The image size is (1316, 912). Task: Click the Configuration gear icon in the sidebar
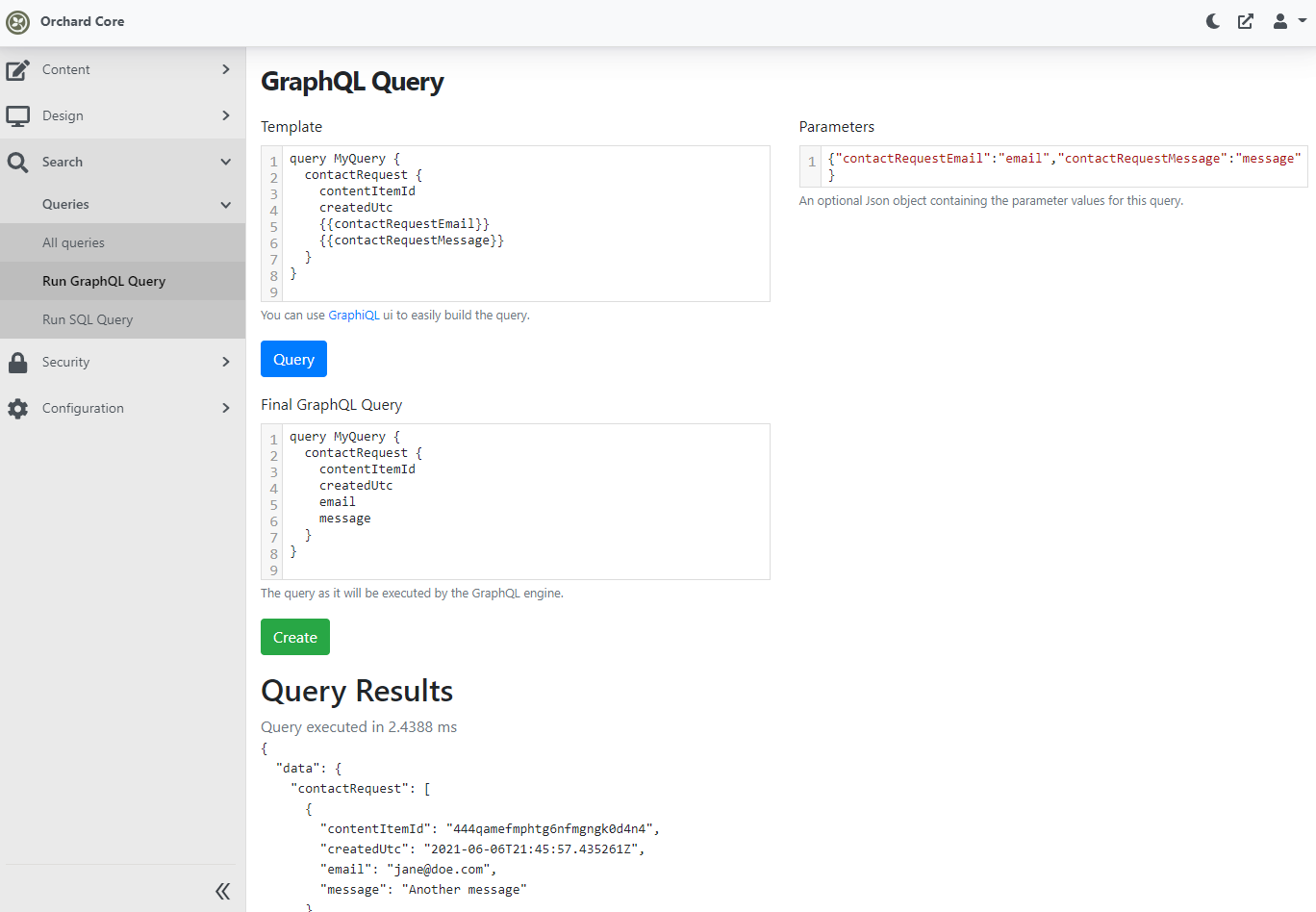point(17,409)
